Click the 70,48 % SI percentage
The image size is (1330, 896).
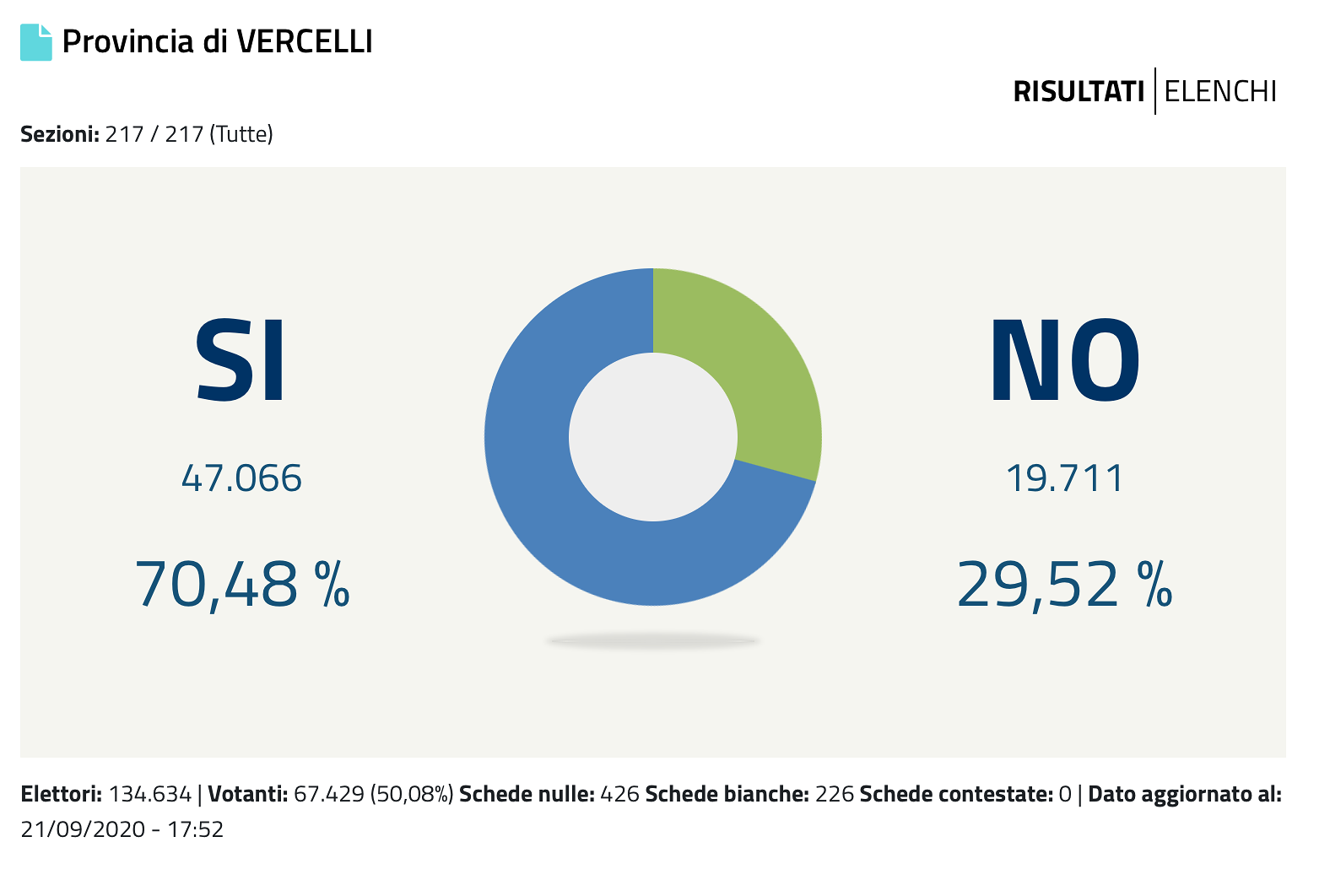[241, 584]
